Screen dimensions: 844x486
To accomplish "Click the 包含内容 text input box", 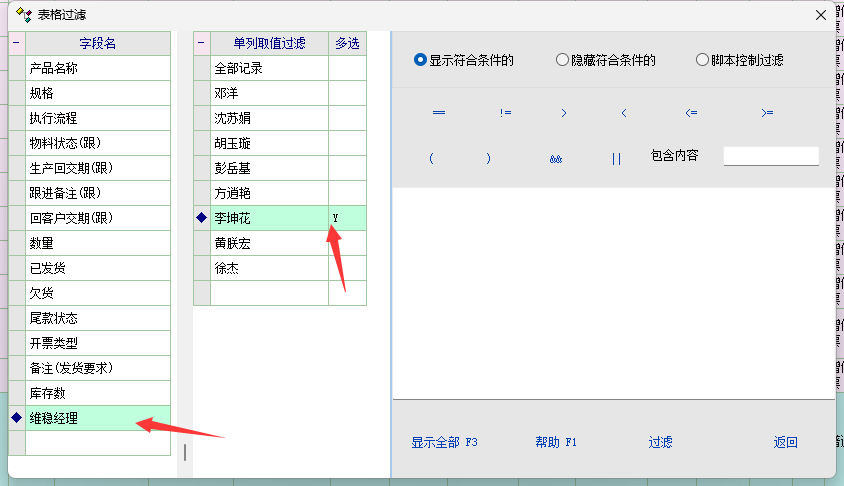I will click(770, 156).
